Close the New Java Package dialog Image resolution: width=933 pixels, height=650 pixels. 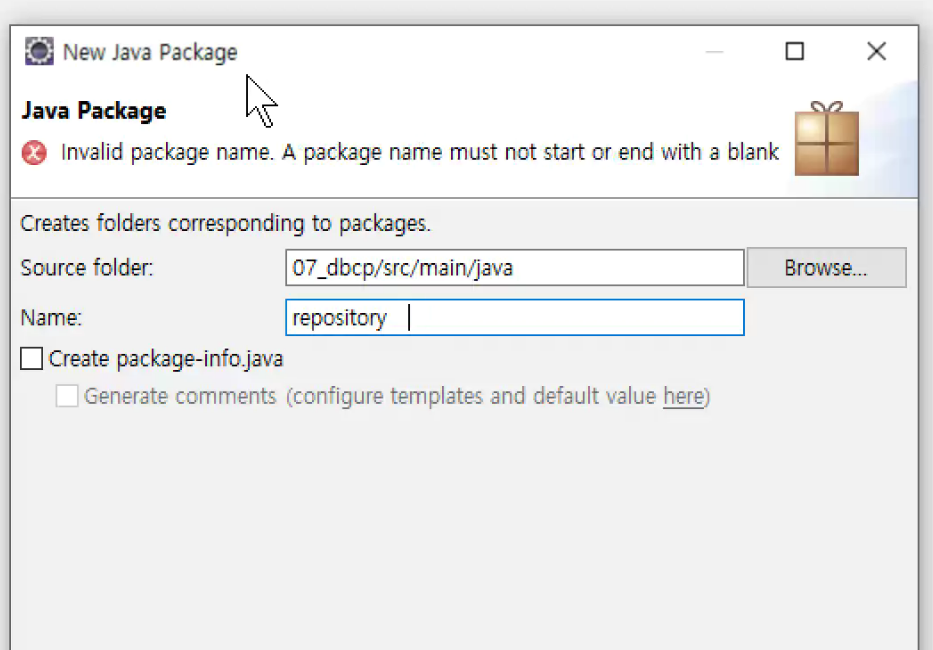coord(876,52)
